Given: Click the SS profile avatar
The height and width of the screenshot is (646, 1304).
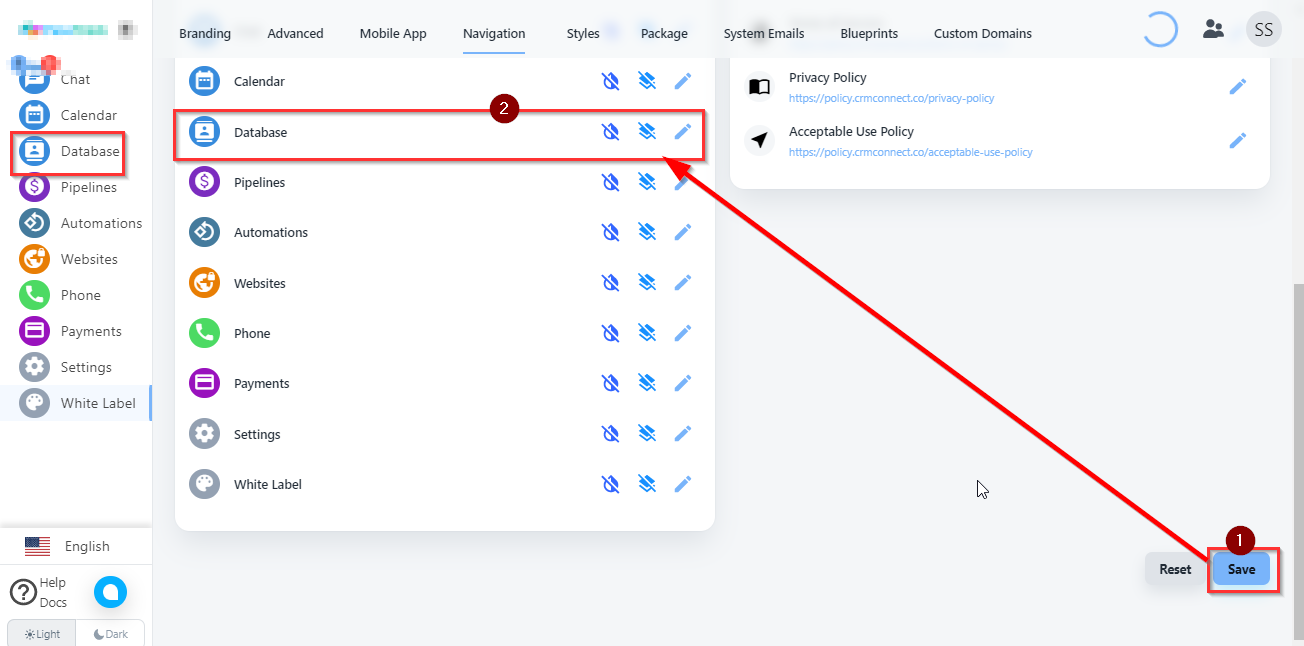Looking at the screenshot, I should point(1263,29).
